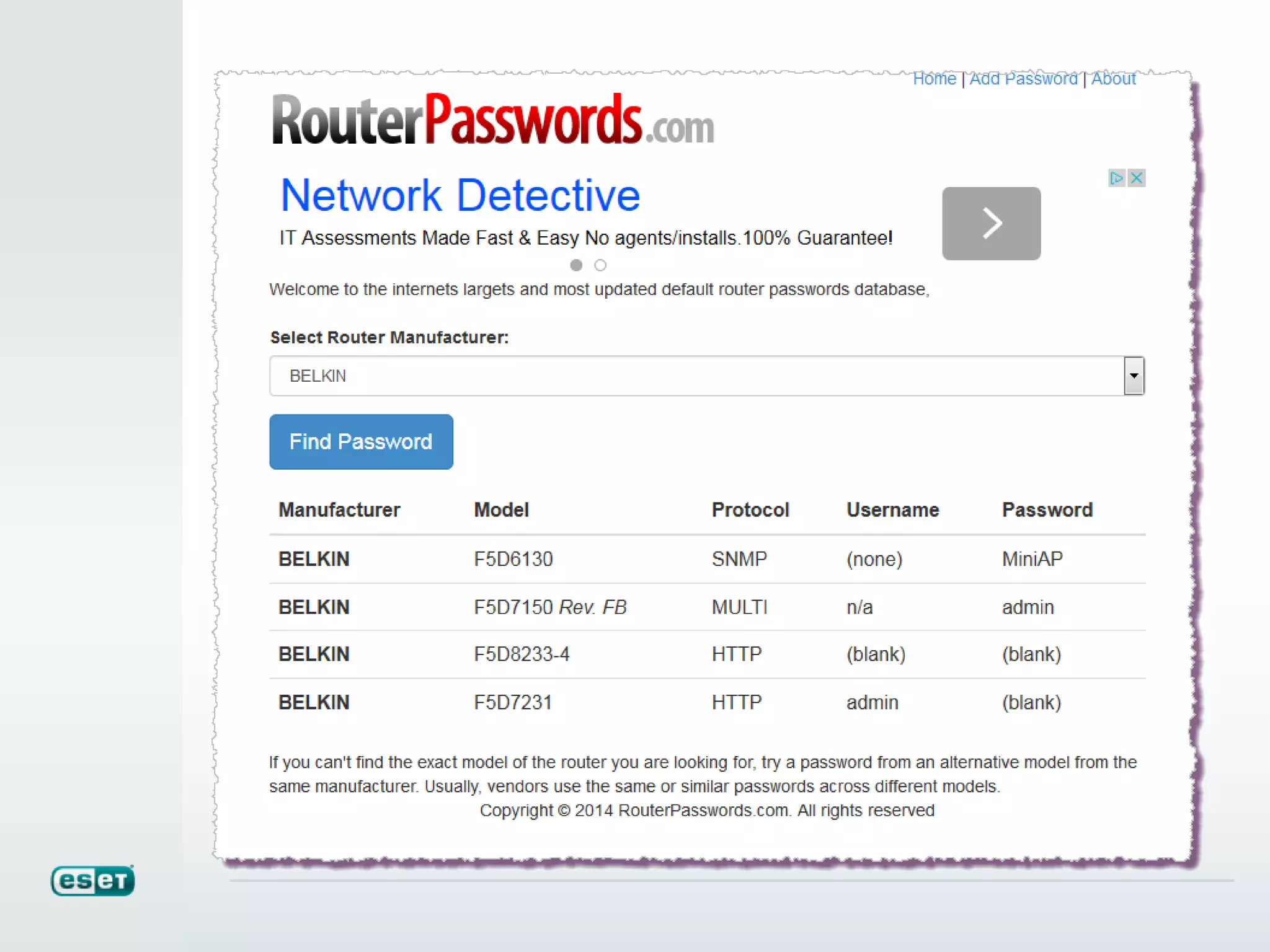Select the F5D8233-4 model cell
The height and width of the screenshot is (952, 1270).
pos(522,654)
